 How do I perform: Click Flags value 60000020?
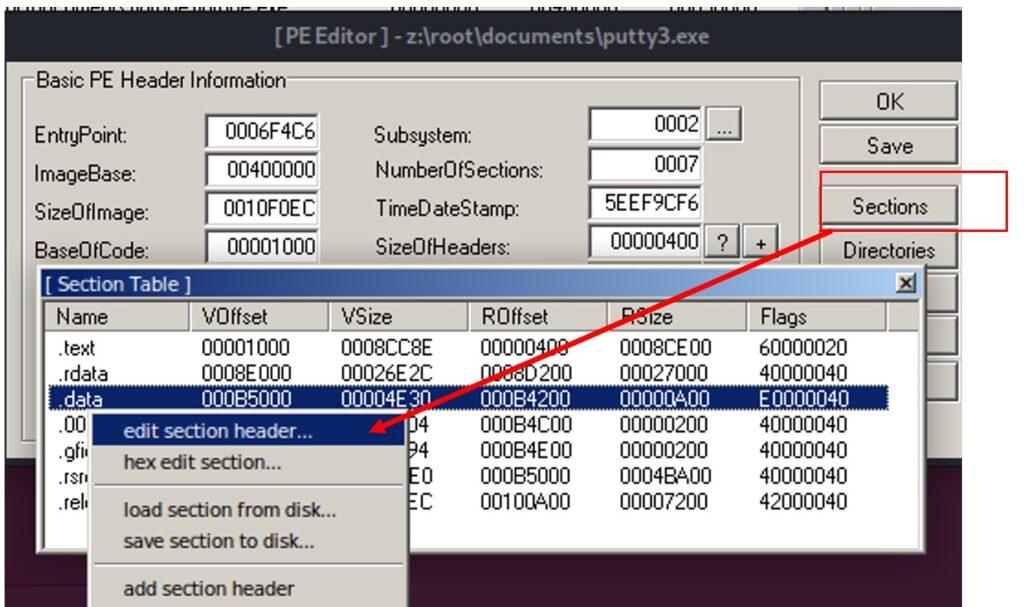point(803,348)
